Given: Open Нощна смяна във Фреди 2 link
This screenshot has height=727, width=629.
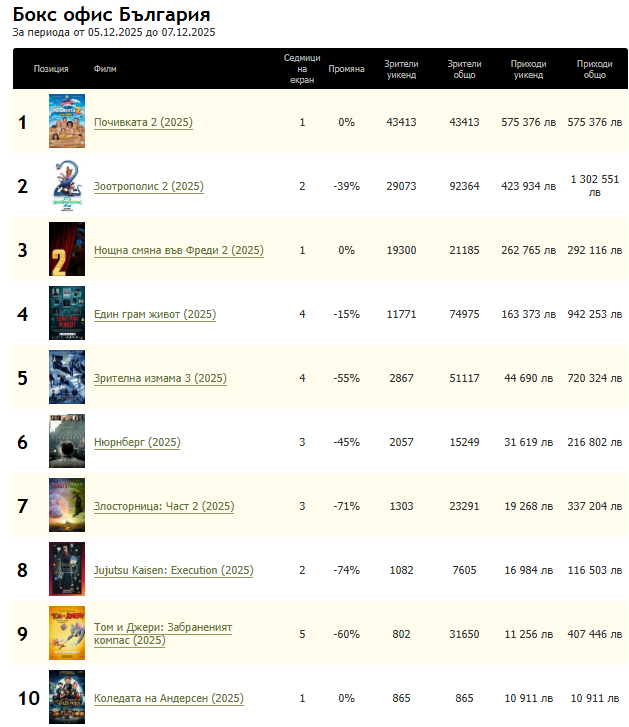Looking at the screenshot, I should [178, 250].
